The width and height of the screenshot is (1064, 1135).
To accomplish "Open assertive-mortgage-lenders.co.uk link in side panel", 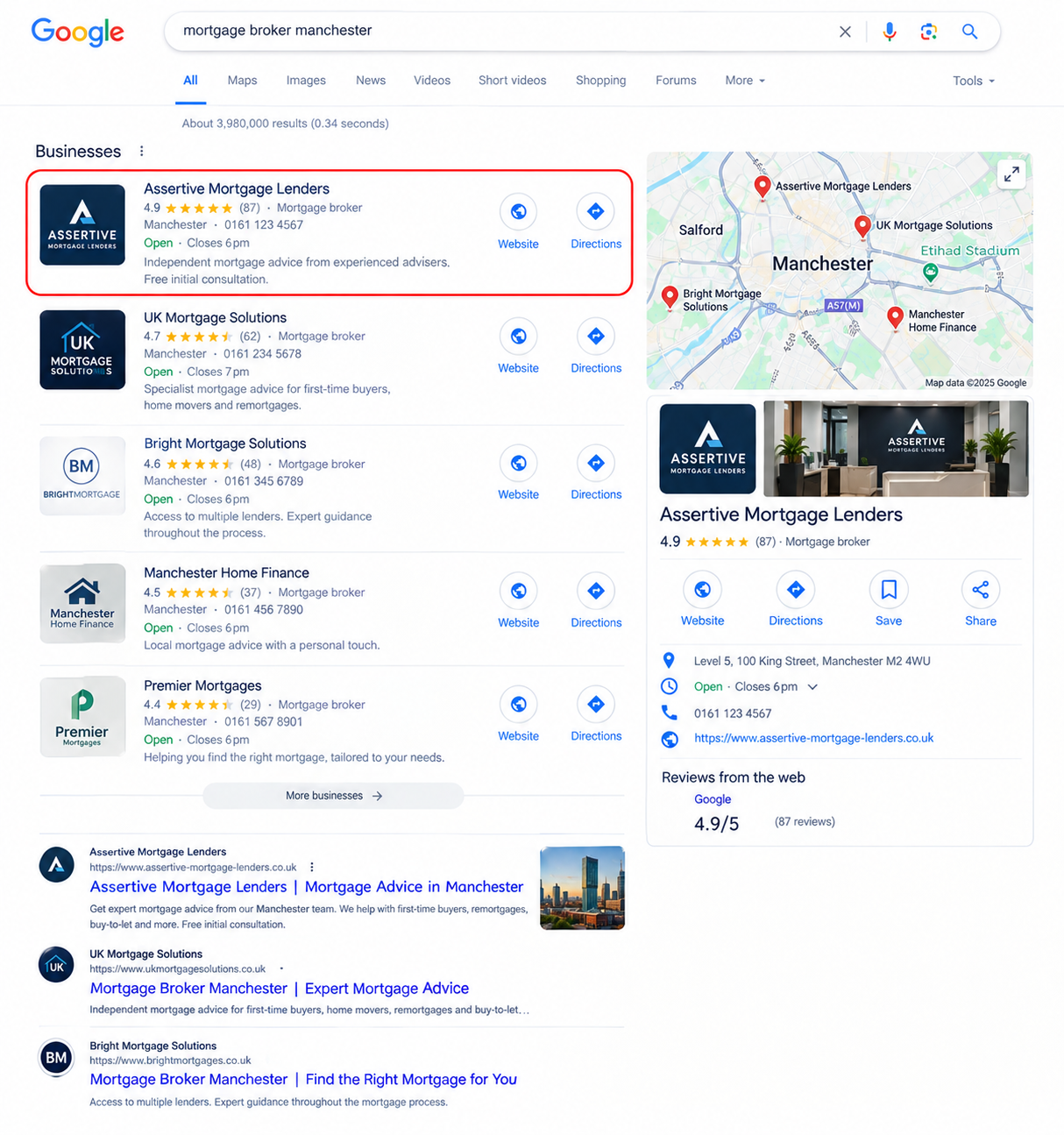I will 813,738.
